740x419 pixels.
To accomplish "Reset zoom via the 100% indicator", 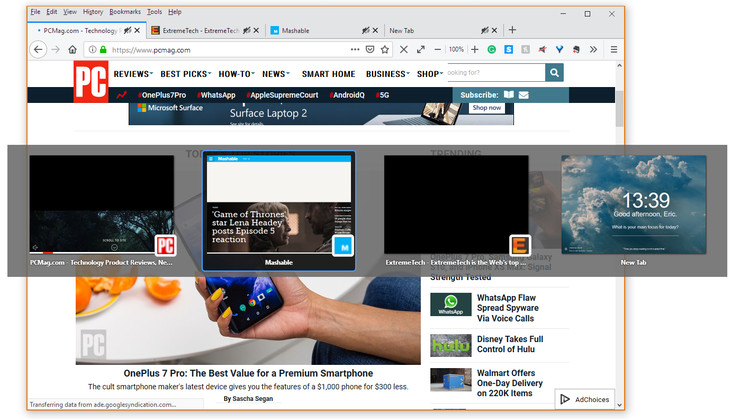I will [456, 50].
